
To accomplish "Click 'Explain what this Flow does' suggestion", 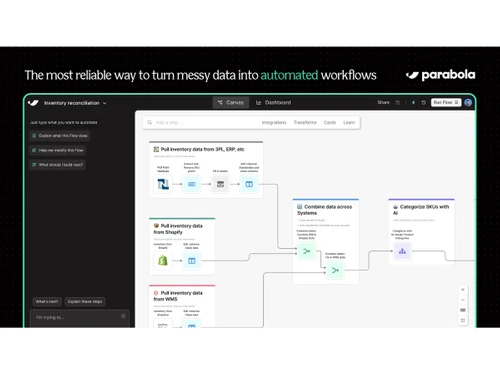I will coord(60,136).
